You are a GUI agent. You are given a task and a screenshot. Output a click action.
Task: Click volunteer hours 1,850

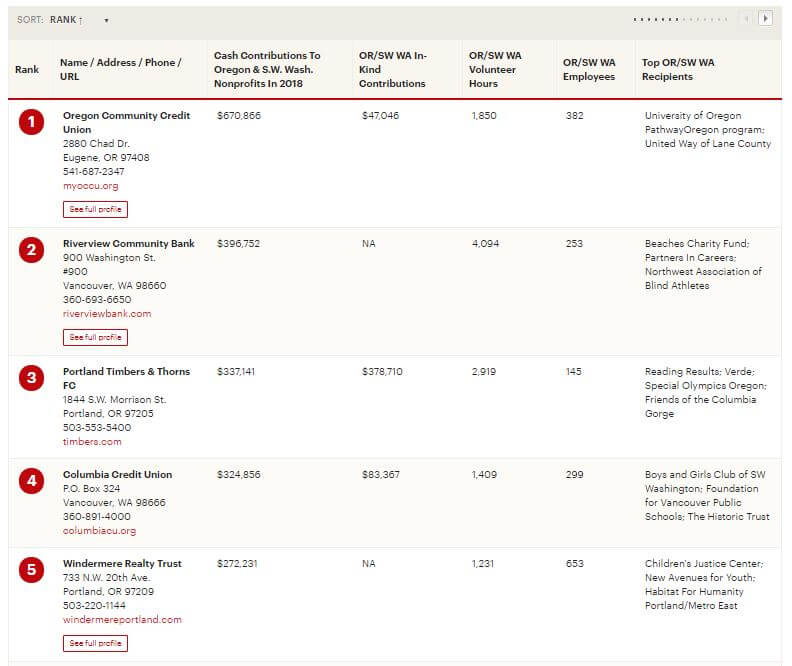[x=484, y=116]
